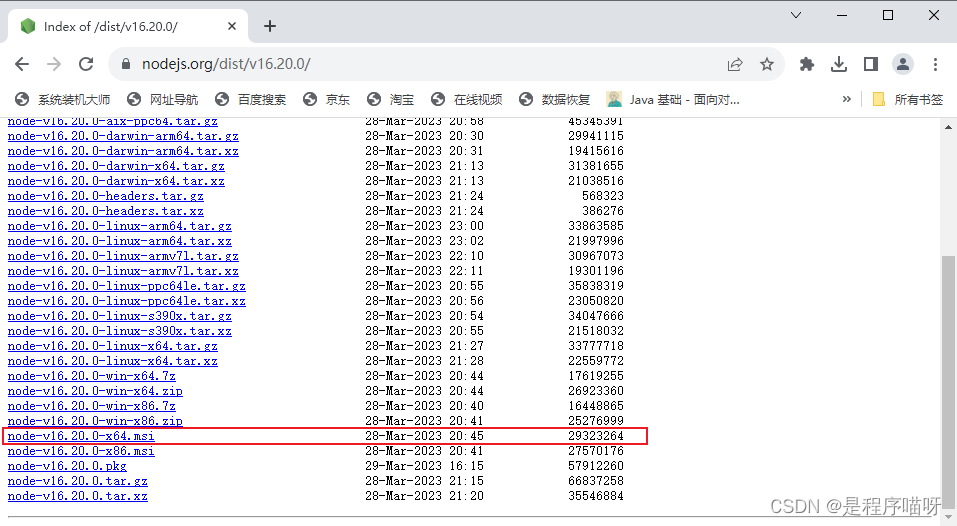Select the Index of /dist/v16.20.0/ tab

[127, 26]
